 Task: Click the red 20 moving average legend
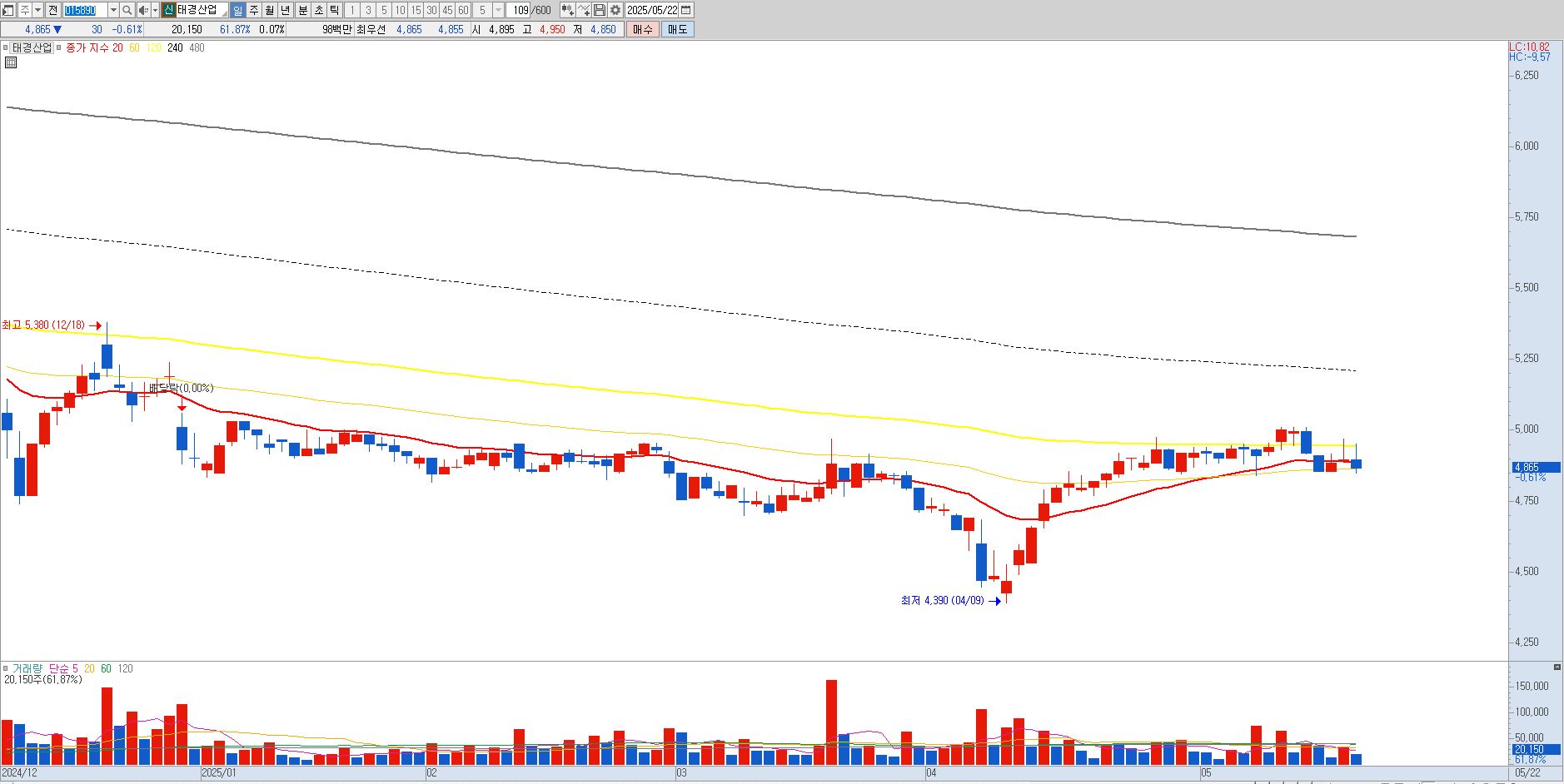point(117,47)
